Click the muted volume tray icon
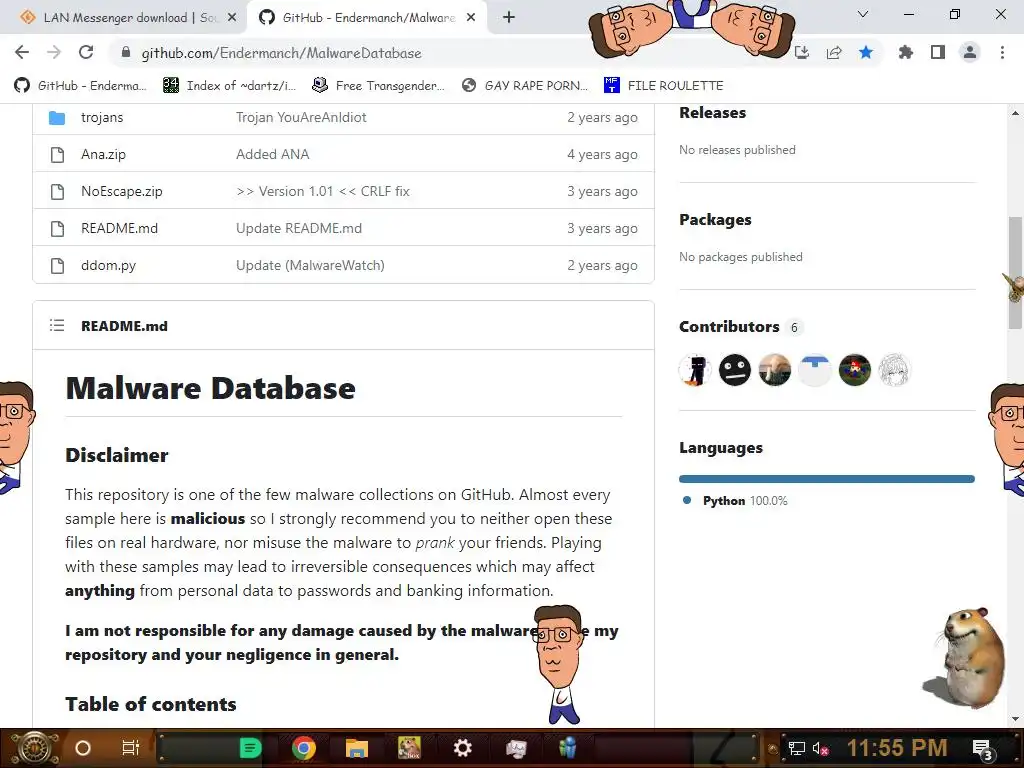Image resolution: width=1024 pixels, height=768 pixels. point(820,749)
